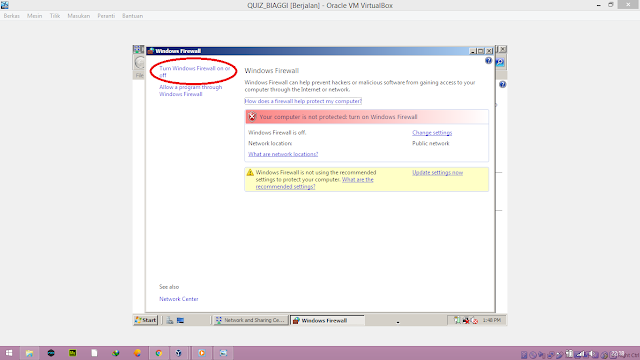Open What are network locations link
Screen dimensions: 640x360
[283, 154]
